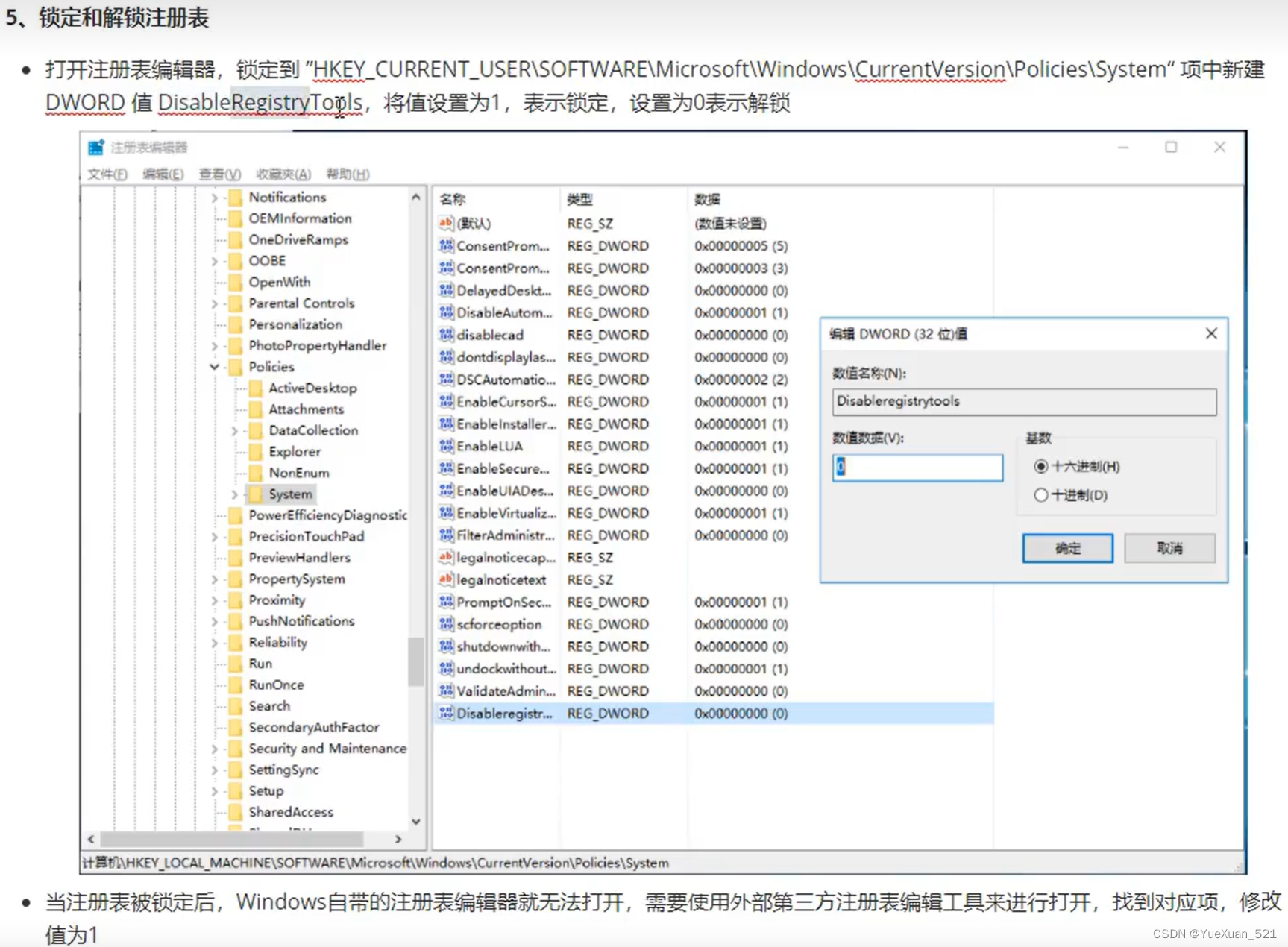Select the 十进制(D) decimal radio button
1288x947 pixels.
1040,495
